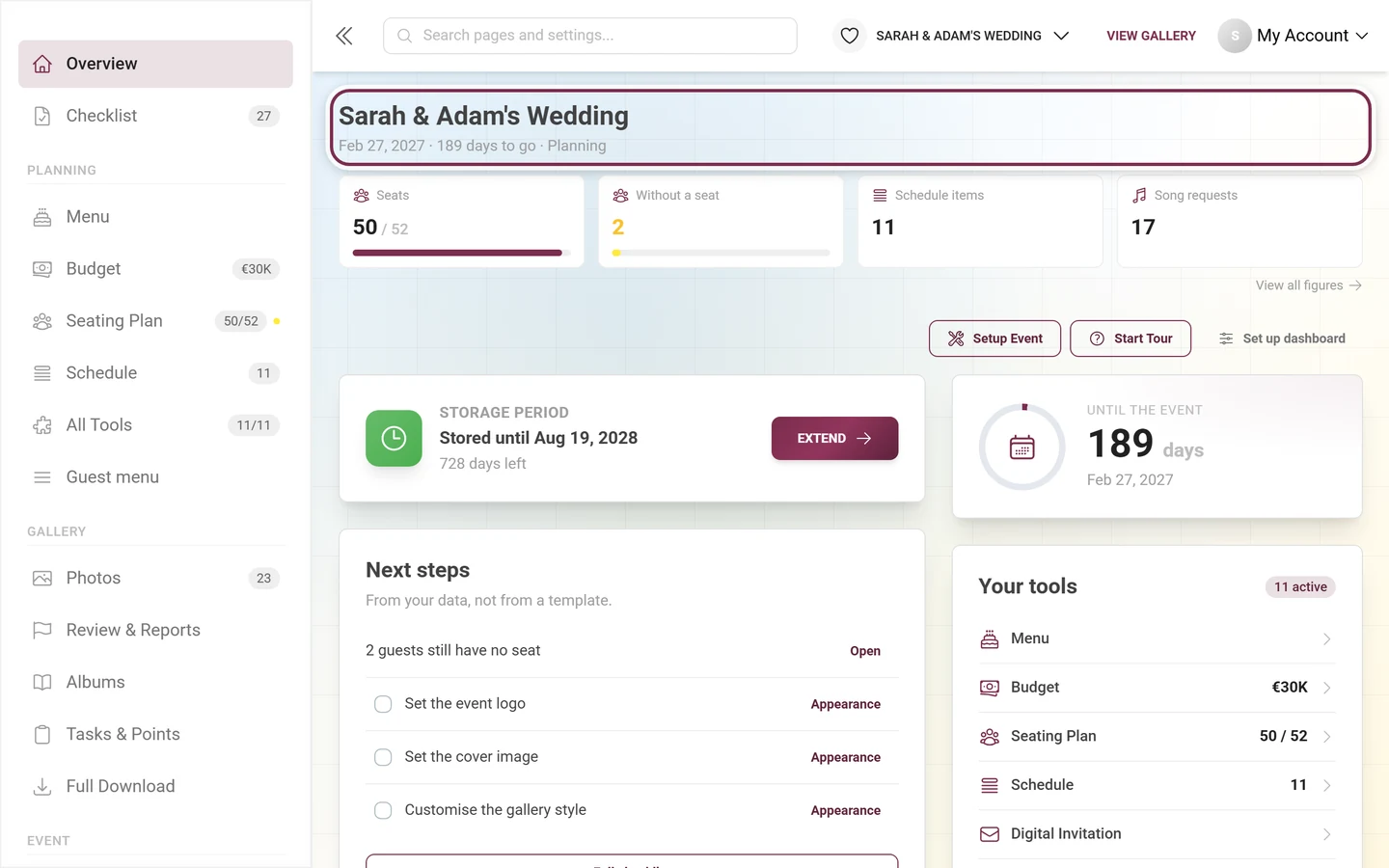
Task: Click the search pages and settings field
Action: (590, 36)
